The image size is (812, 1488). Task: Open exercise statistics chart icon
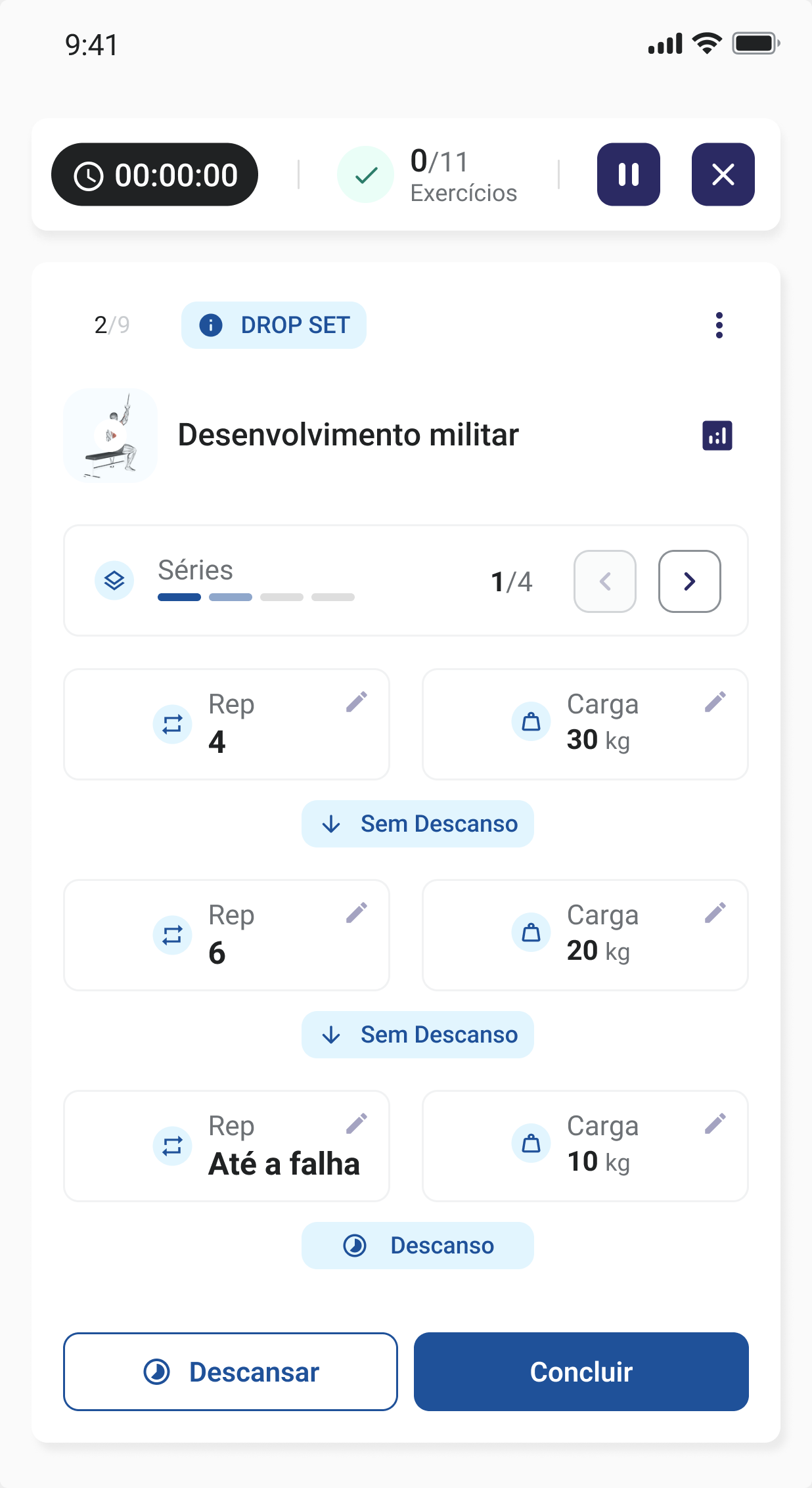click(717, 436)
